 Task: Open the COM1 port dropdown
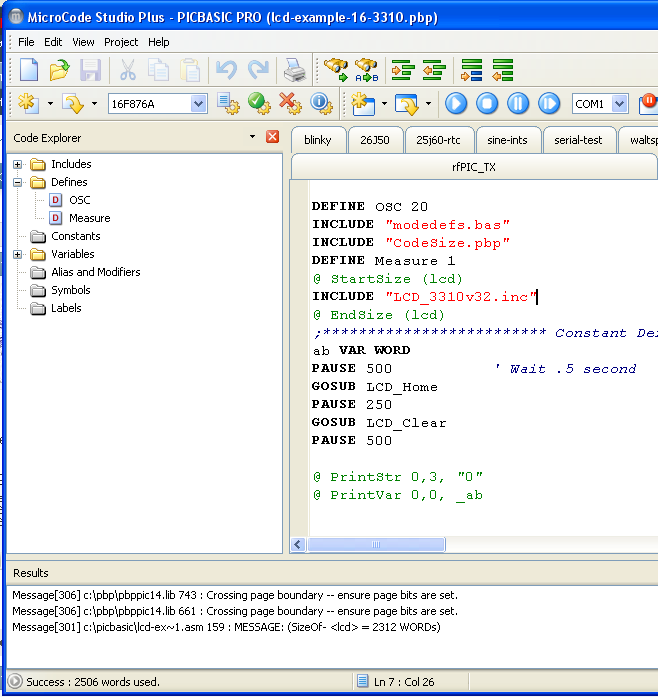619,104
